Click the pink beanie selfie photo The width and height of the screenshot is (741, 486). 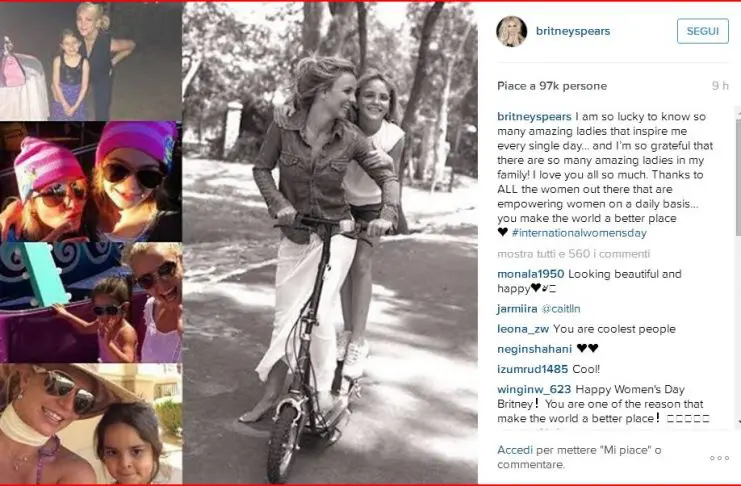point(91,181)
